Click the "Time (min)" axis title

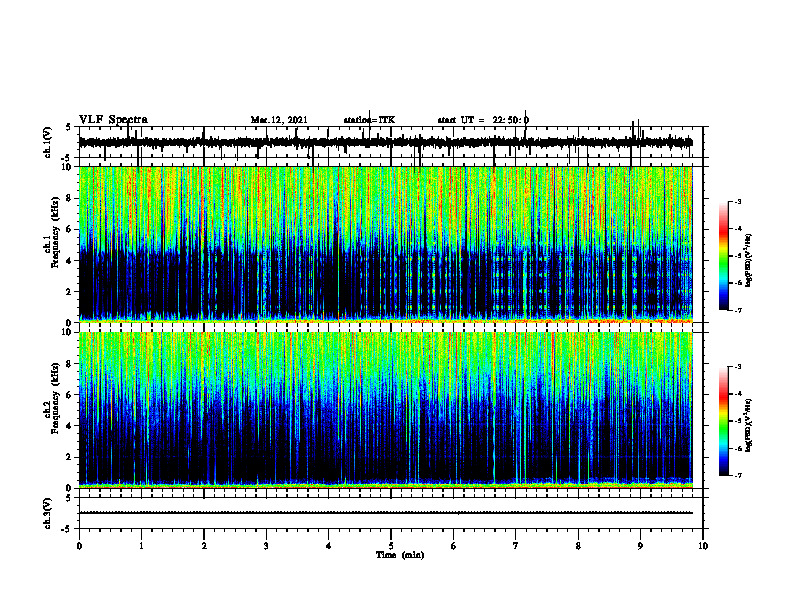click(400, 555)
